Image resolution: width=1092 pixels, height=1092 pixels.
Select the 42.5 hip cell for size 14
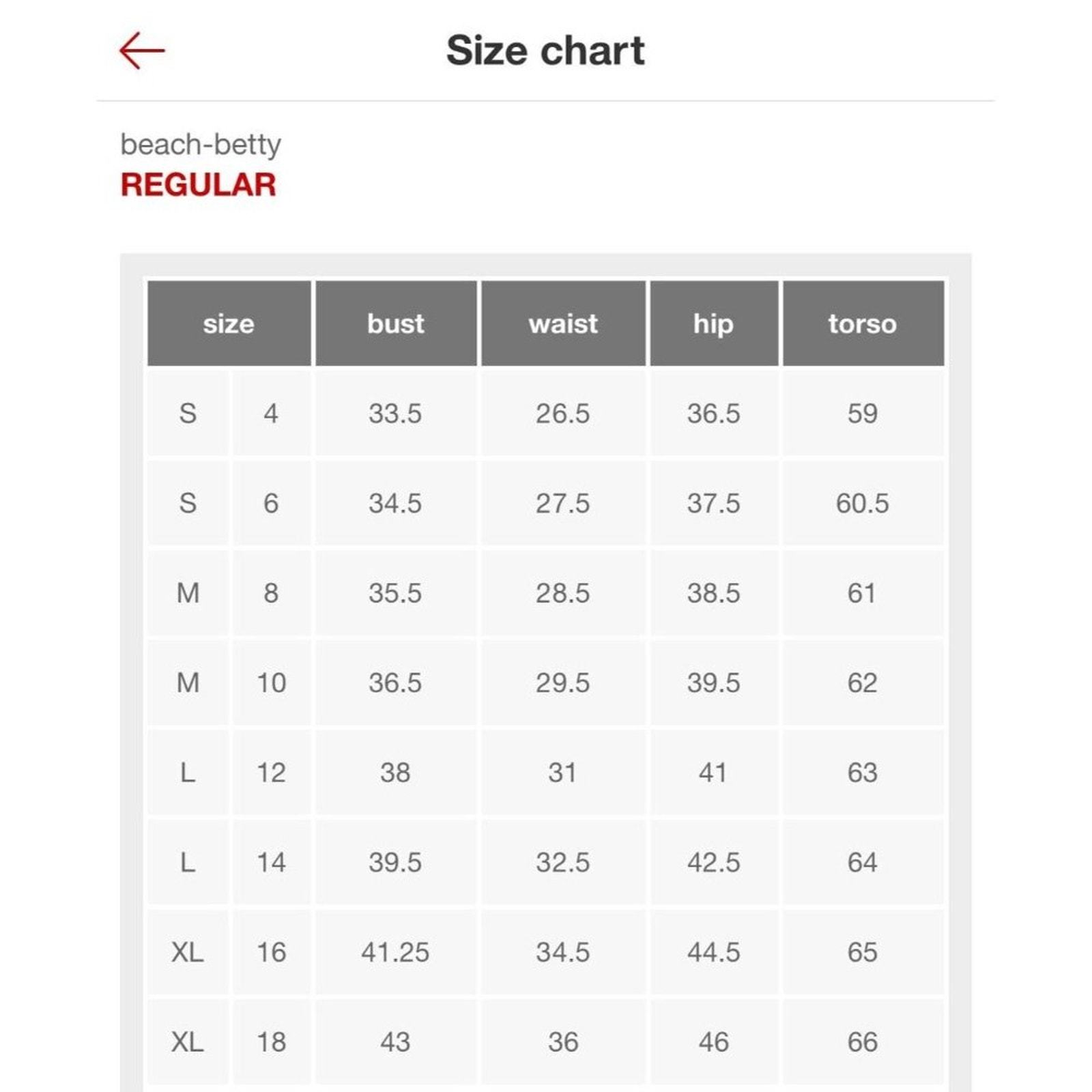coord(714,863)
